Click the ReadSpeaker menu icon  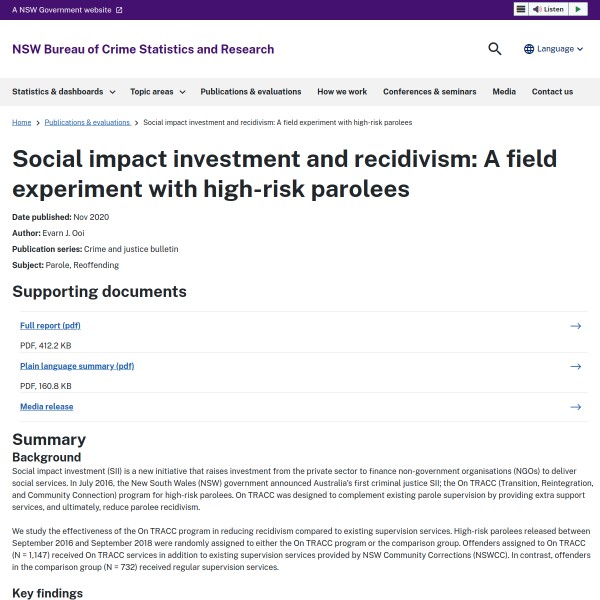521,9
